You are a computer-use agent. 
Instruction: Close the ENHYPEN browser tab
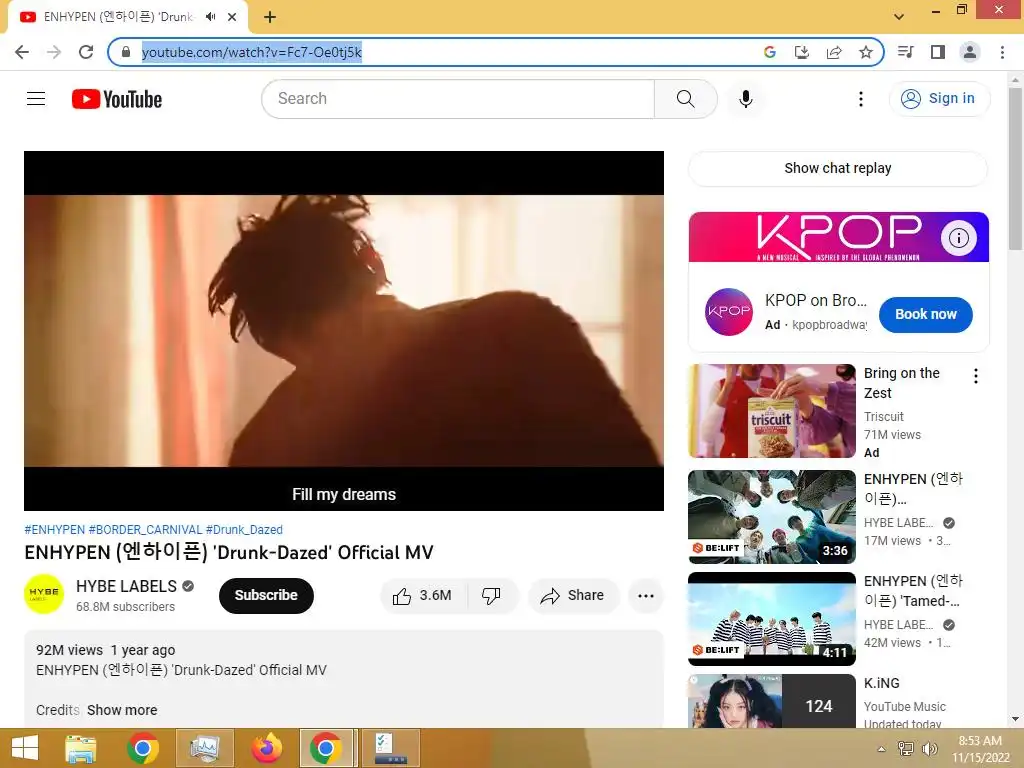tap(232, 17)
